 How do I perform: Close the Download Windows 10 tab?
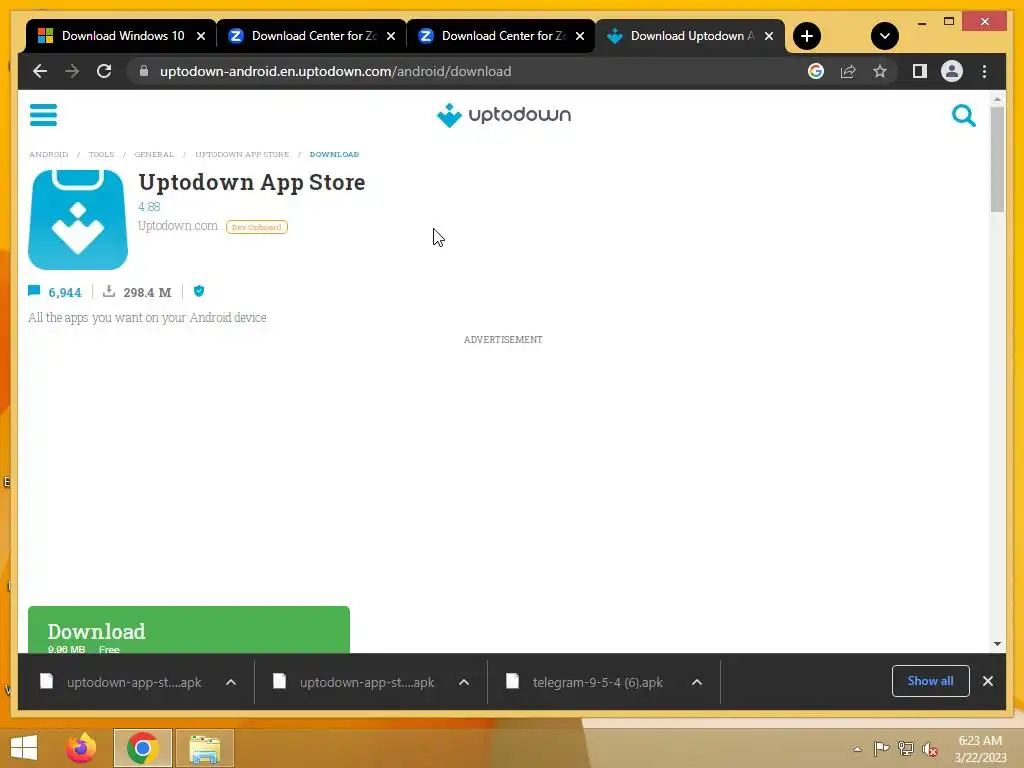(201, 36)
